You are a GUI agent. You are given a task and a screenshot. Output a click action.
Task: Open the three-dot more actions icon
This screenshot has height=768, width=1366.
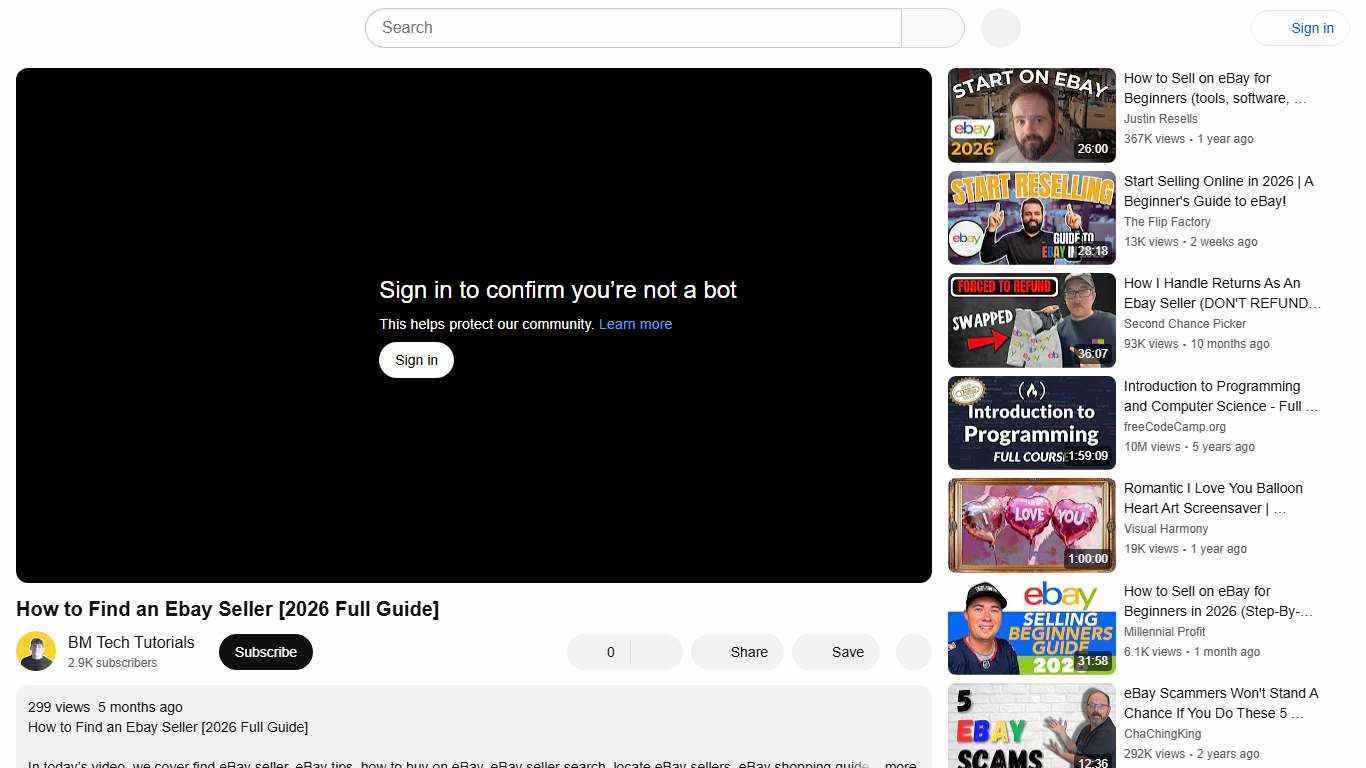click(x=912, y=651)
